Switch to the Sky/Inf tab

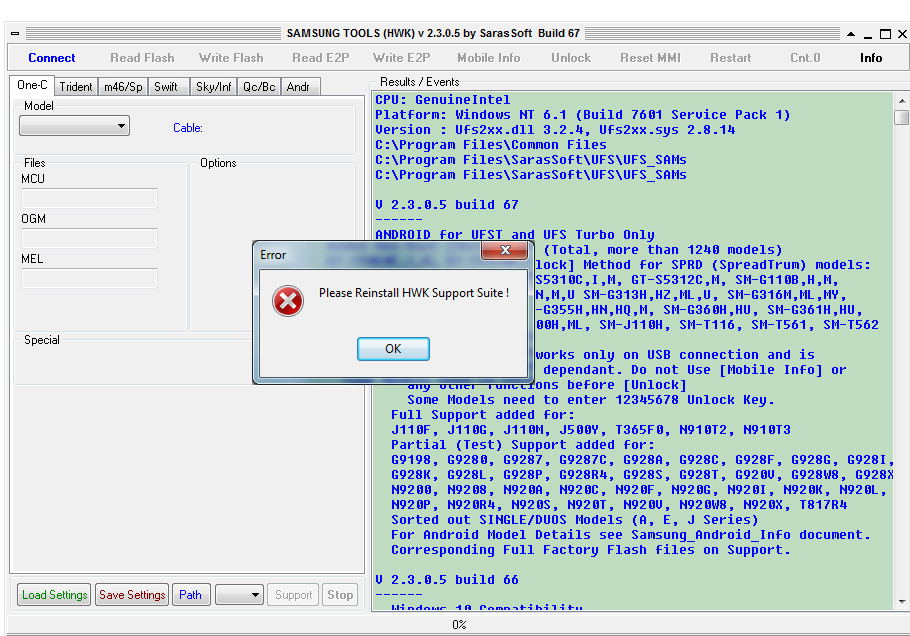[x=214, y=87]
